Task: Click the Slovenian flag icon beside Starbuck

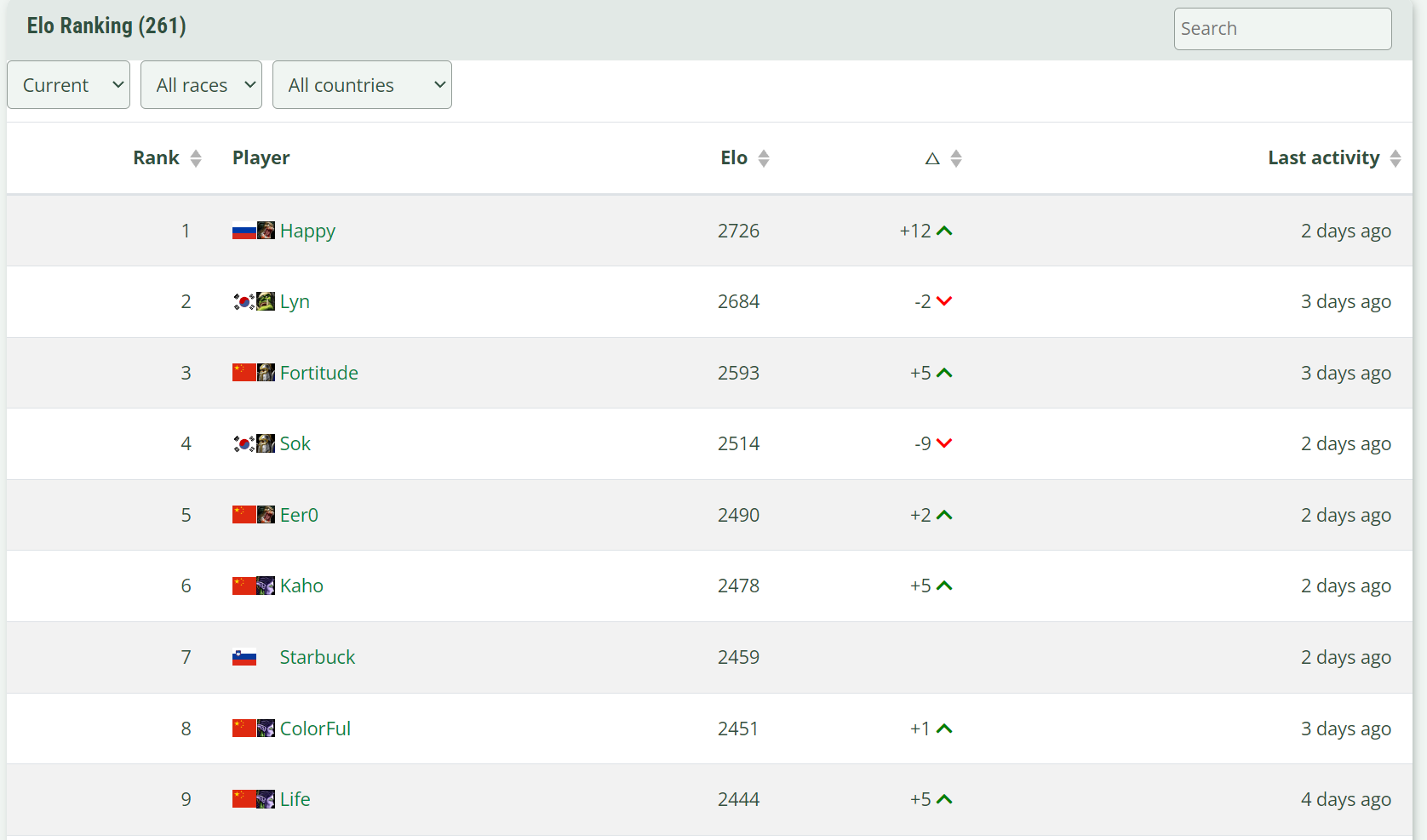Action: tap(244, 657)
